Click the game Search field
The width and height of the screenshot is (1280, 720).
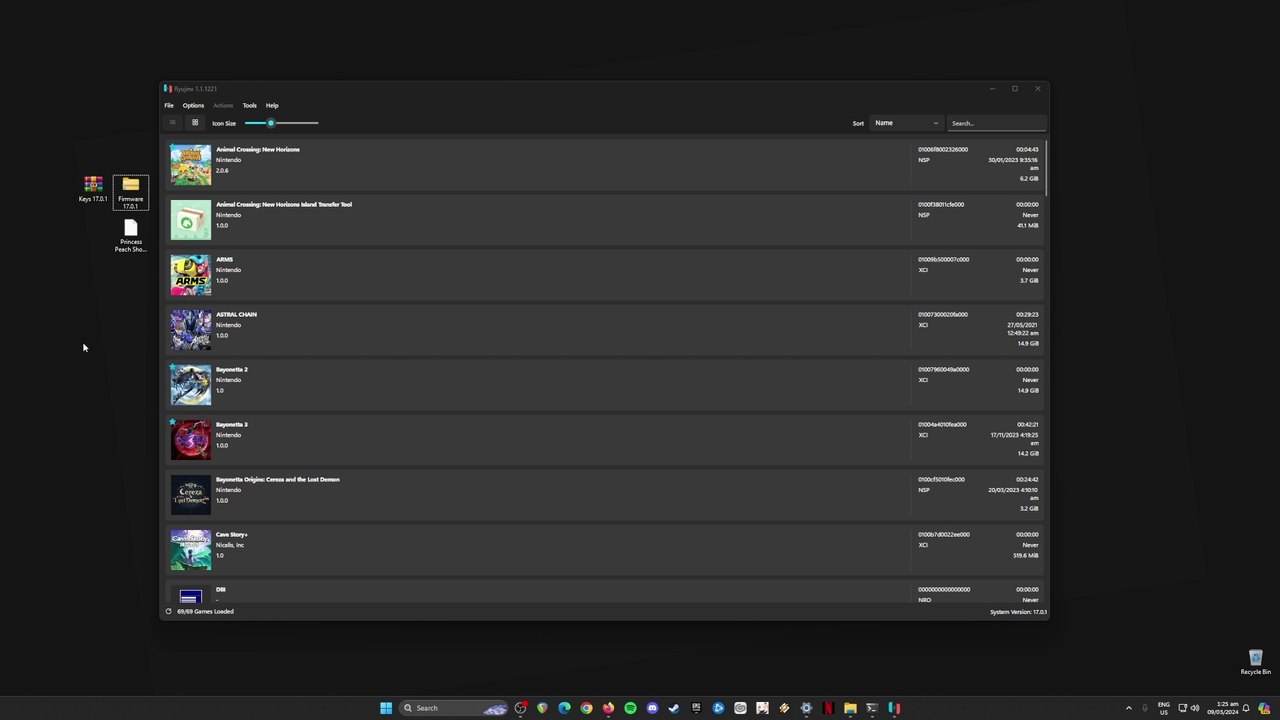coord(996,123)
